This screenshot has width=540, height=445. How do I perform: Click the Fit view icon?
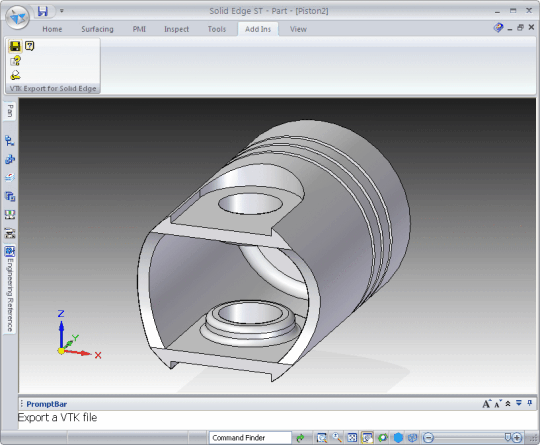(x=352, y=438)
